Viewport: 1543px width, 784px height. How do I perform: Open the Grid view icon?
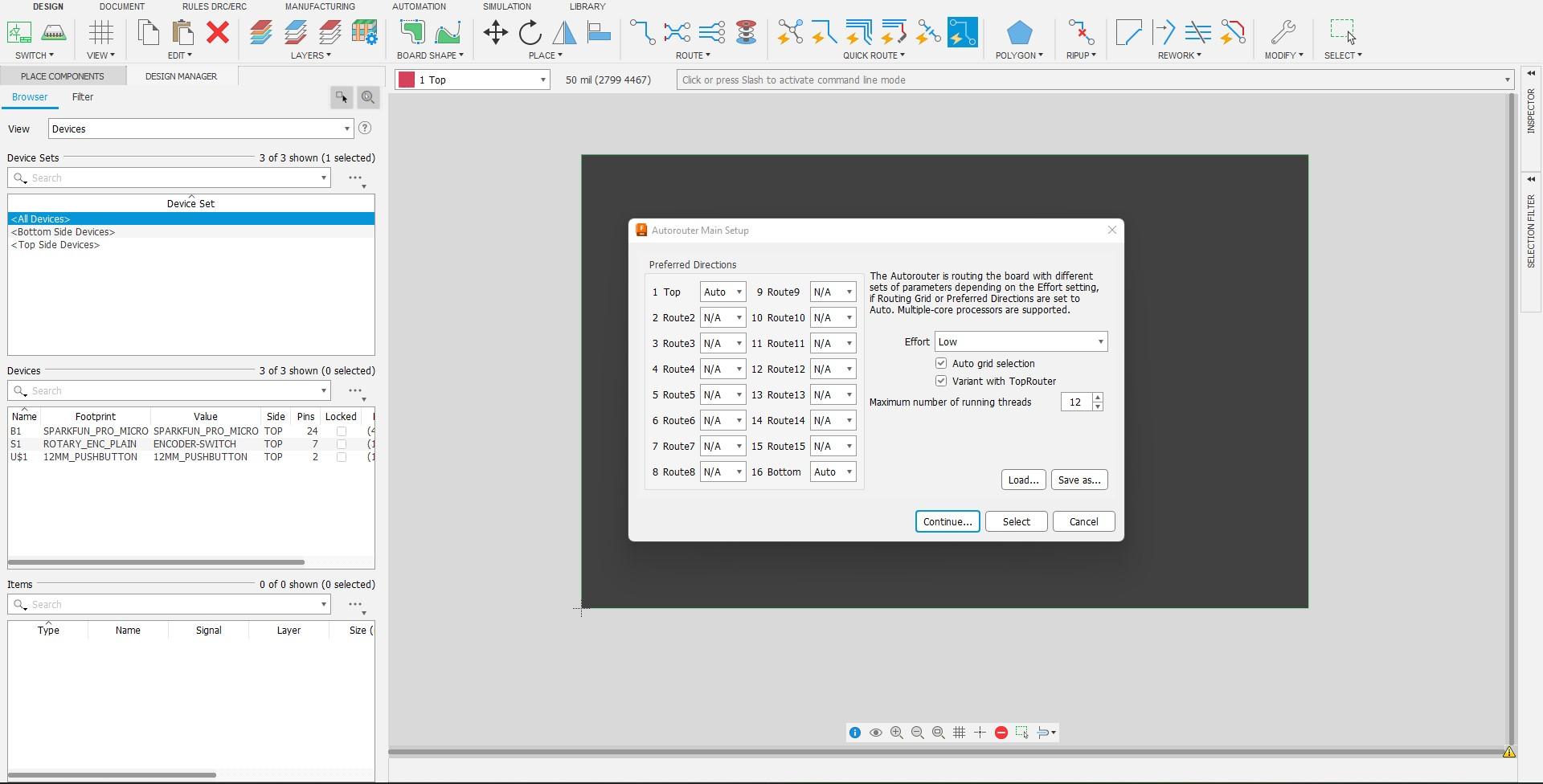point(100,33)
